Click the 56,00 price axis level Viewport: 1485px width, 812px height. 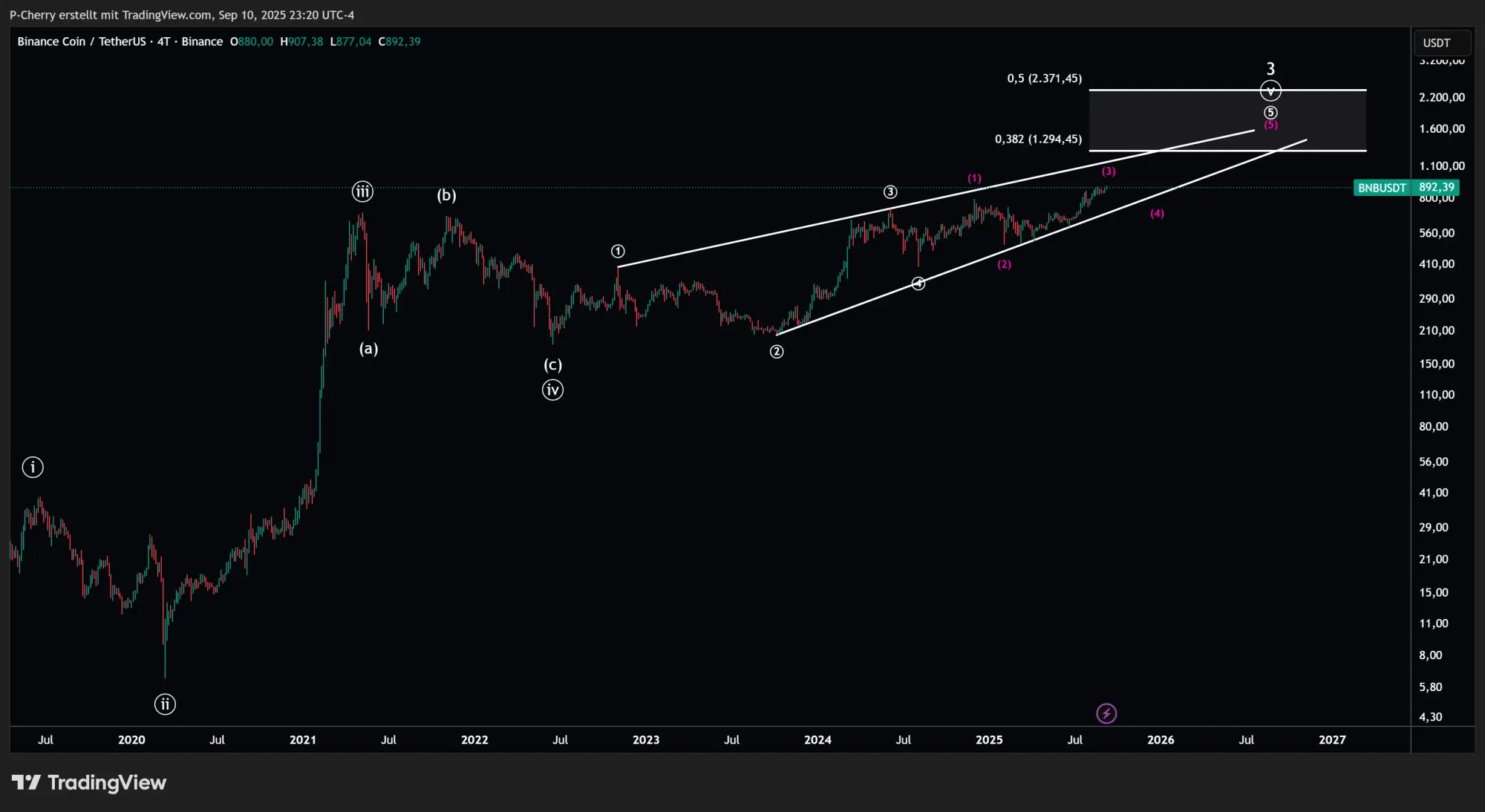pyautogui.click(x=1434, y=462)
